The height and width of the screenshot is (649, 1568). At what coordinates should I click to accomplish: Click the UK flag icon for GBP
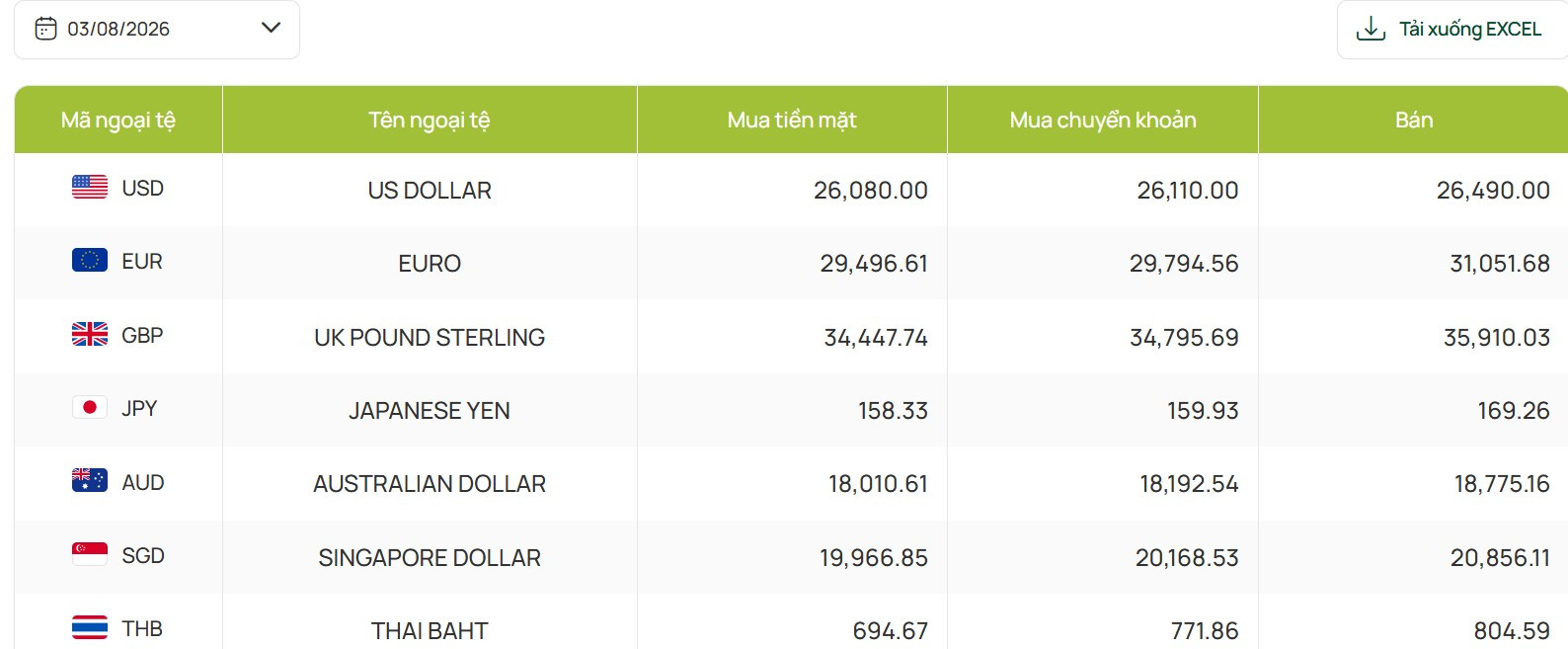[90, 334]
